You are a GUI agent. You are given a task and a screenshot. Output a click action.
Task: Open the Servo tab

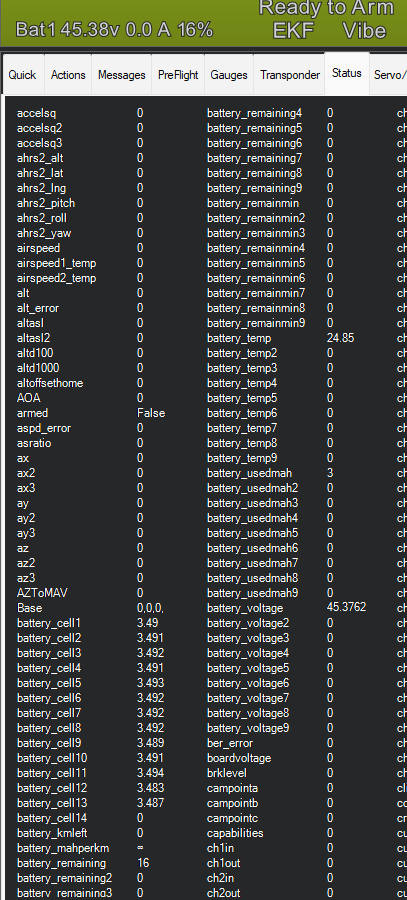390,75
